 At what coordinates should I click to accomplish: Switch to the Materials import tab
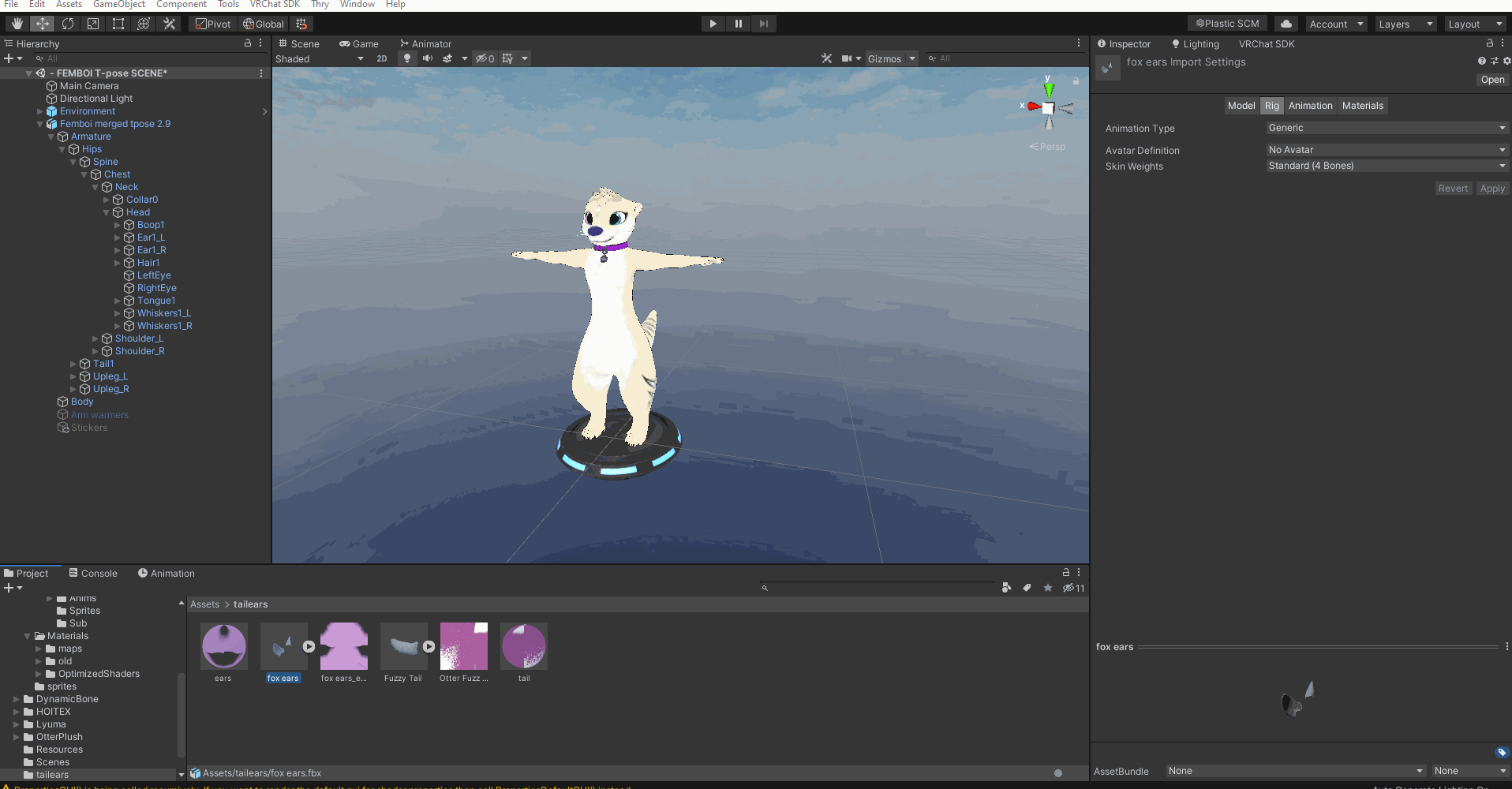tap(1362, 106)
